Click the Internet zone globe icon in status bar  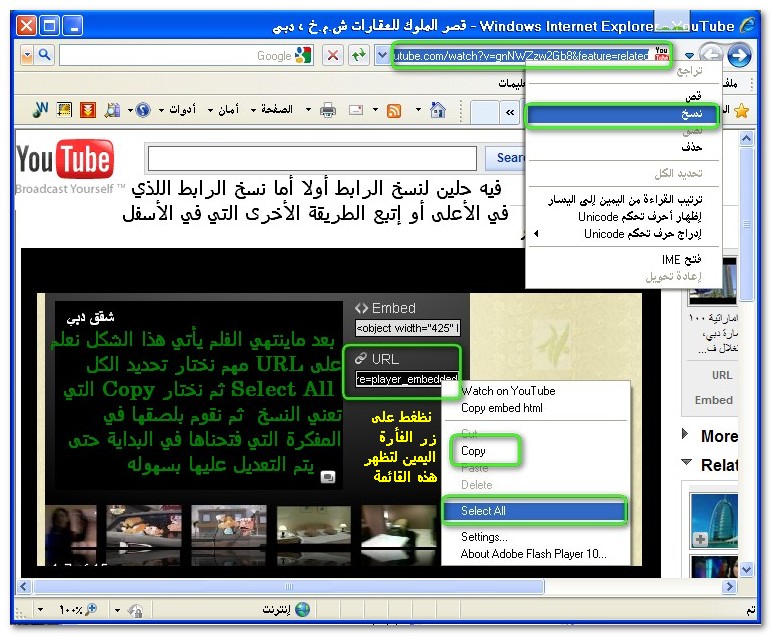[x=302, y=610]
